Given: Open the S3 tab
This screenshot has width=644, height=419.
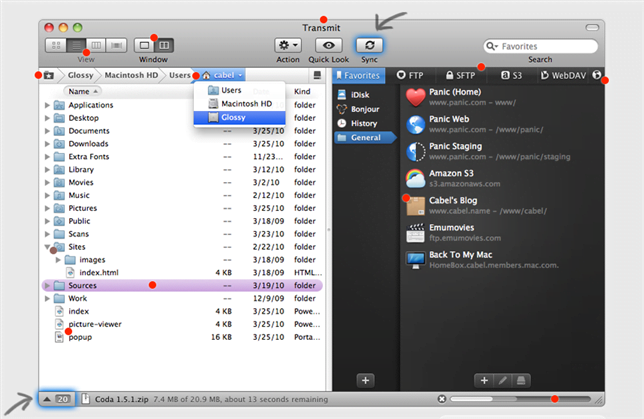Looking at the screenshot, I should click(511, 76).
